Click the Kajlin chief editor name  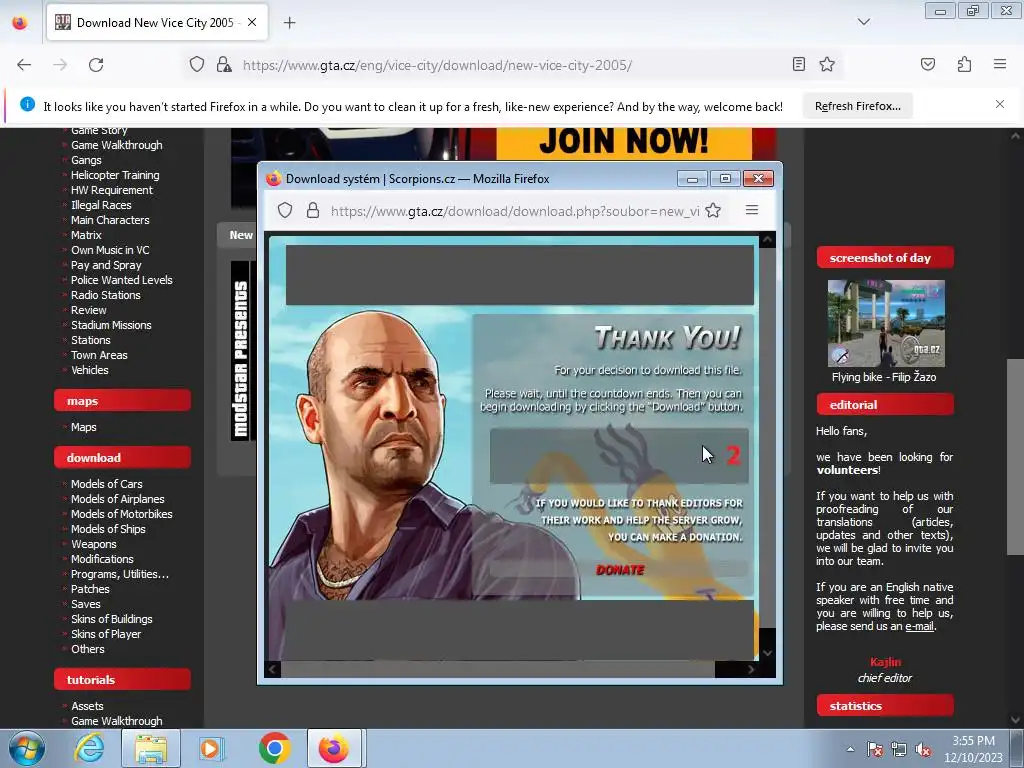(885, 662)
